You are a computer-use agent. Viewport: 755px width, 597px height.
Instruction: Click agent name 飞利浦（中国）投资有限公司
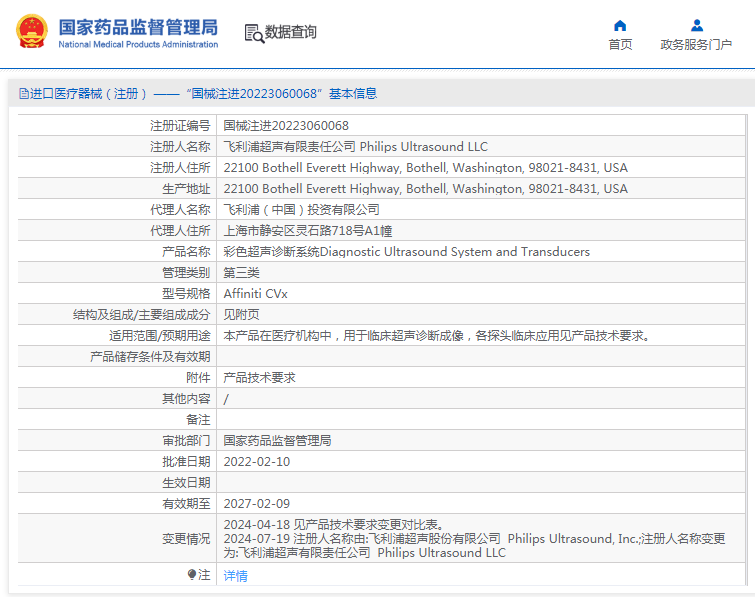pyautogui.click(x=301, y=210)
